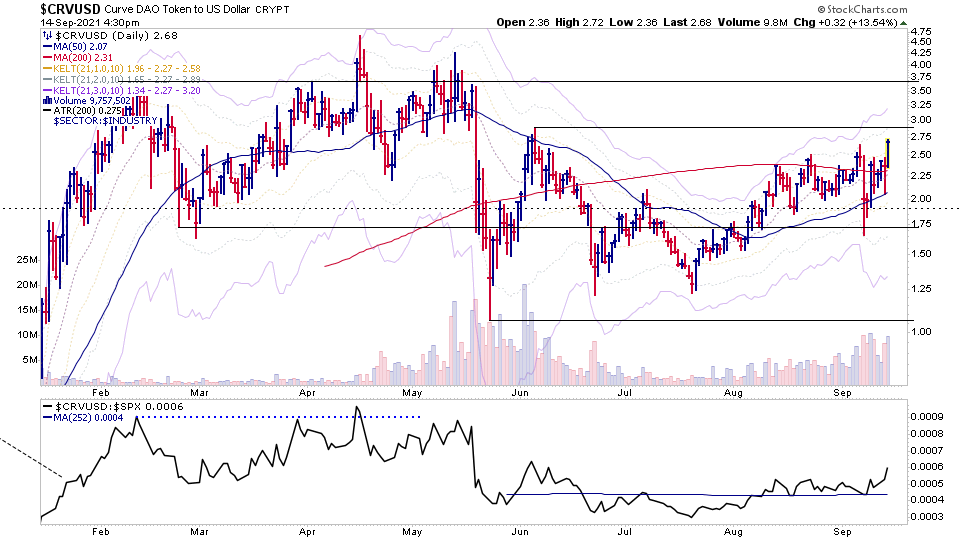960x540 pixels.
Task: Click the green up-arrow after Chg value
Action: [903, 23]
